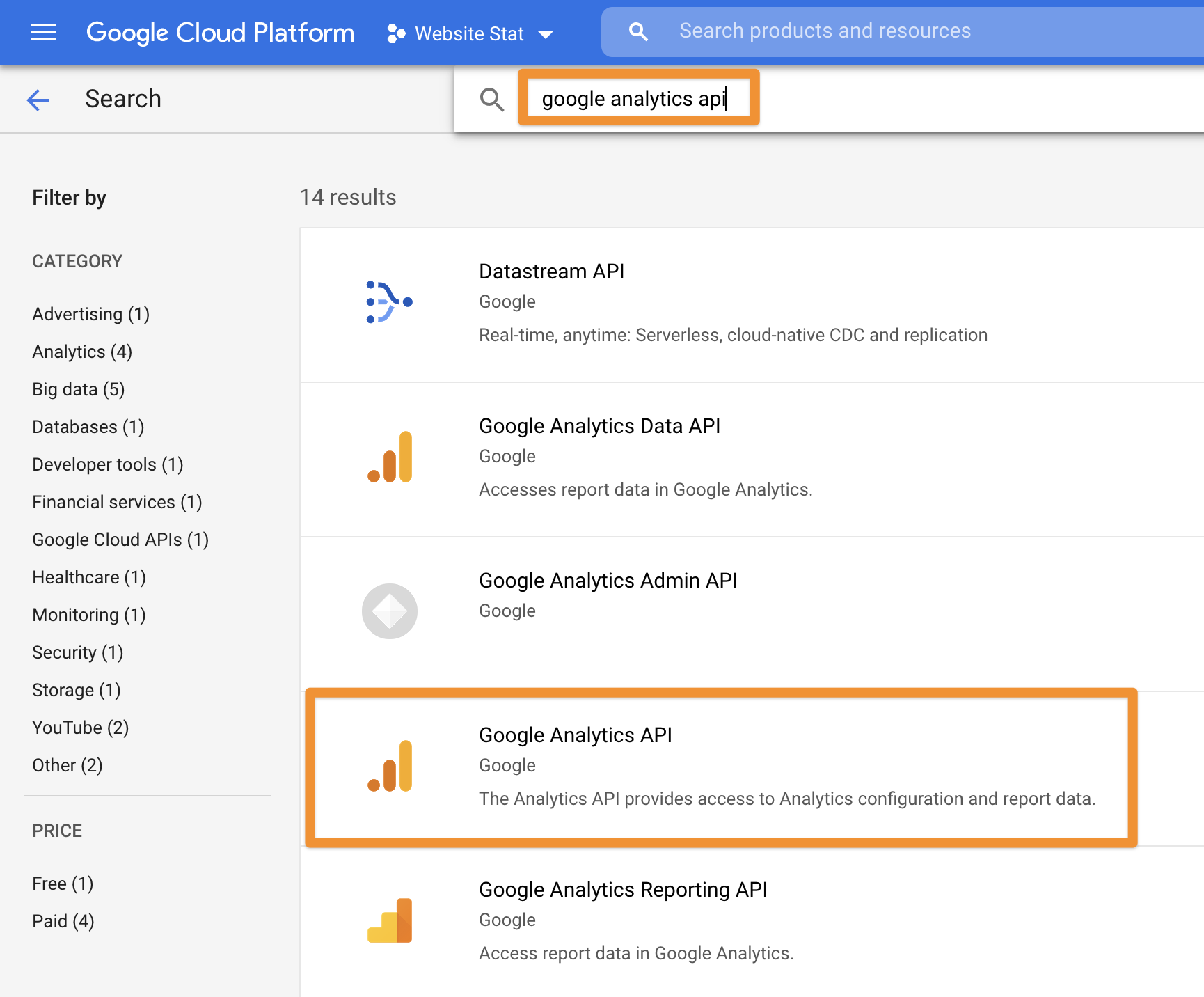Open the navigation hamburger menu

click(43, 32)
